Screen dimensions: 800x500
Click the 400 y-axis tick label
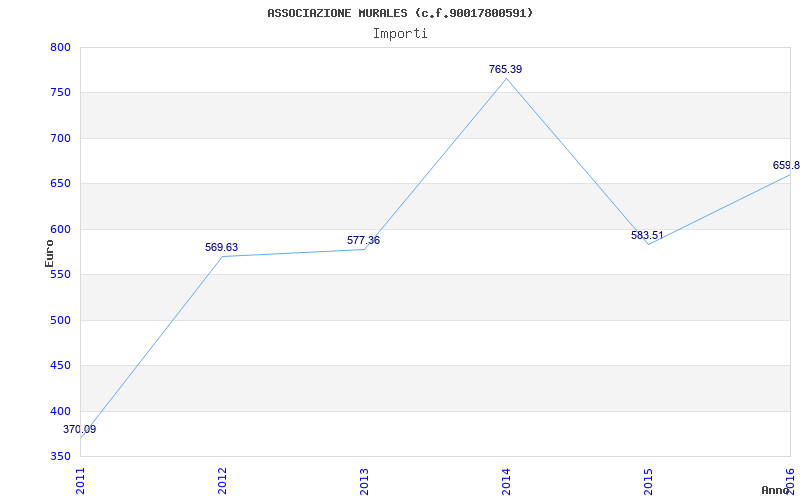pyautogui.click(x=60, y=411)
